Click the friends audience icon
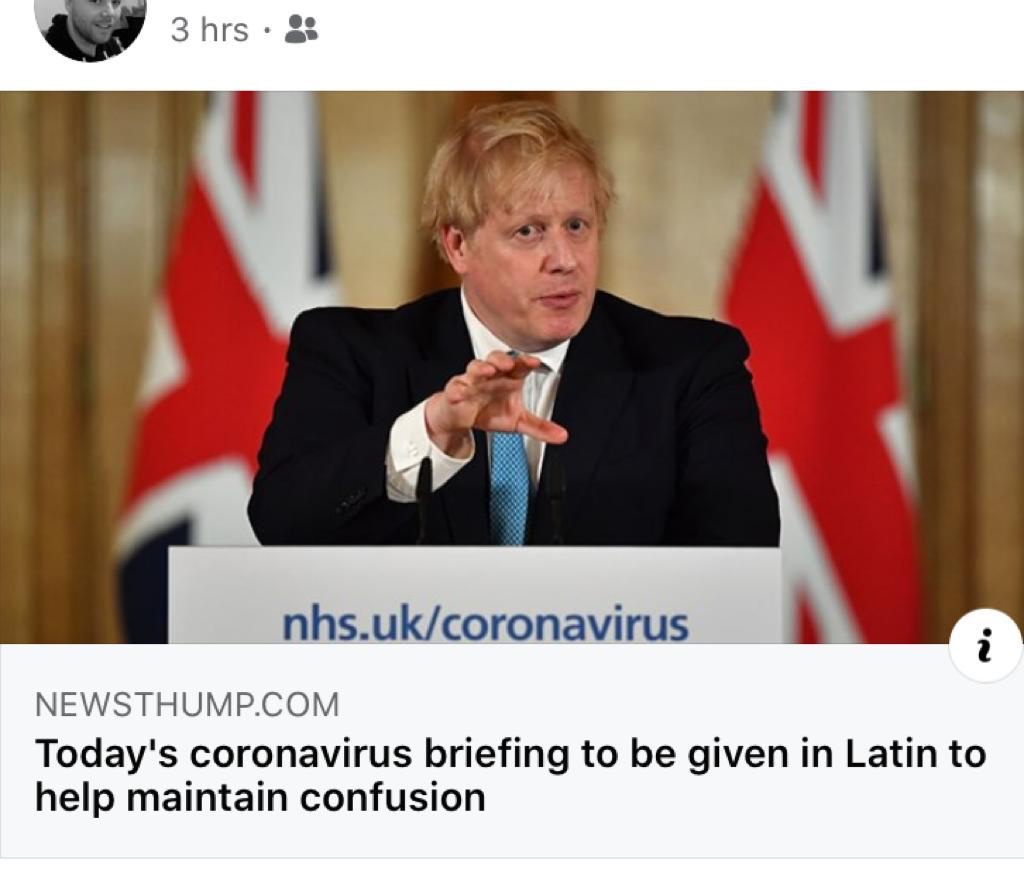This screenshot has height=870, width=1024. pos(302,30)
